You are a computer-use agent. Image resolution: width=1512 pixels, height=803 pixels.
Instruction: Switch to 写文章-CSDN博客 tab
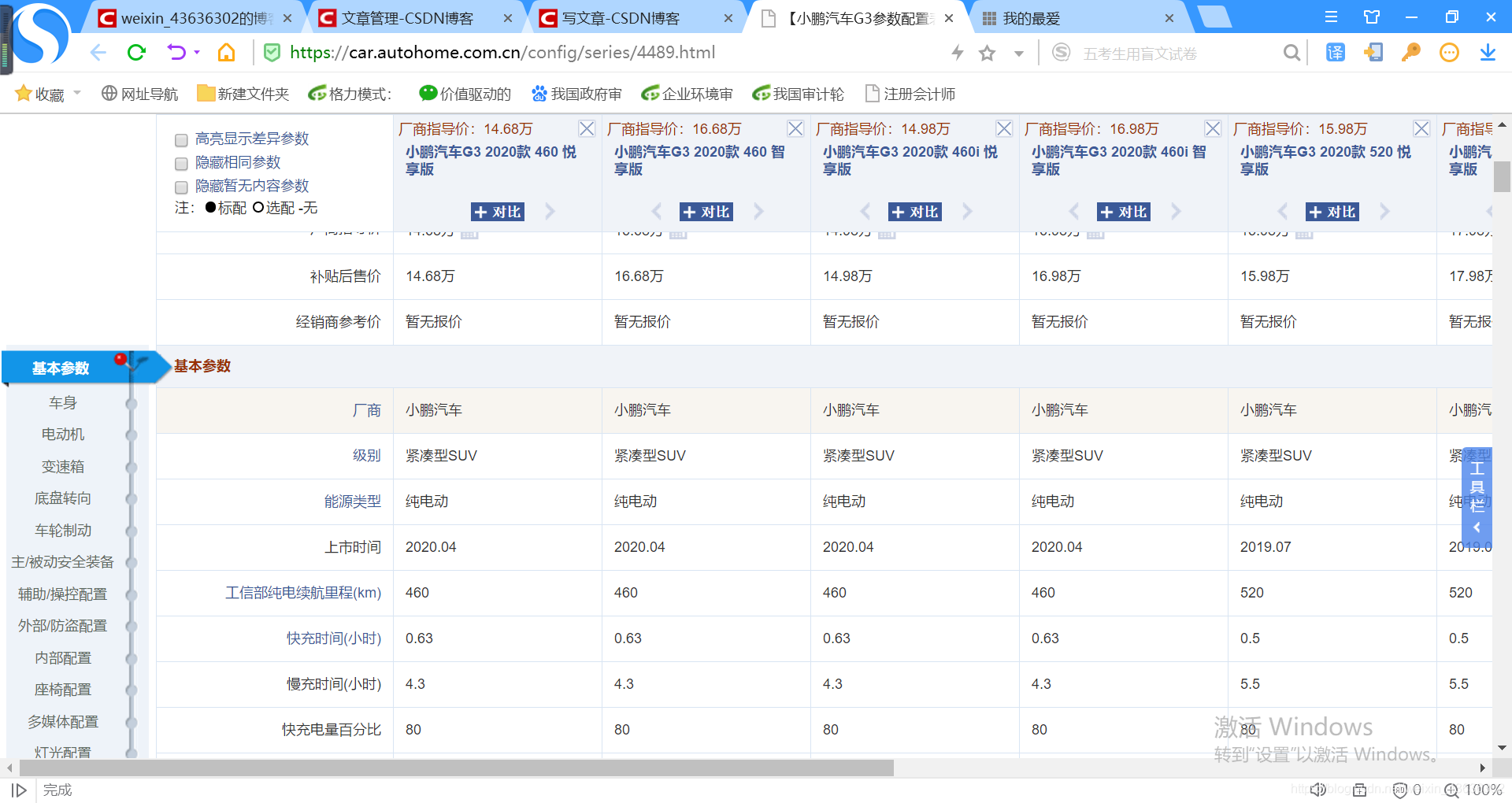(x=621, y=18)
